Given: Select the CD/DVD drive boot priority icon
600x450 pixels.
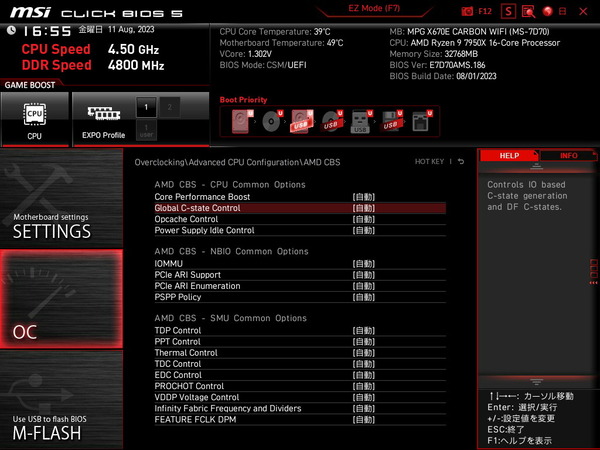Looking at the screenshot, I should (272, 121).
